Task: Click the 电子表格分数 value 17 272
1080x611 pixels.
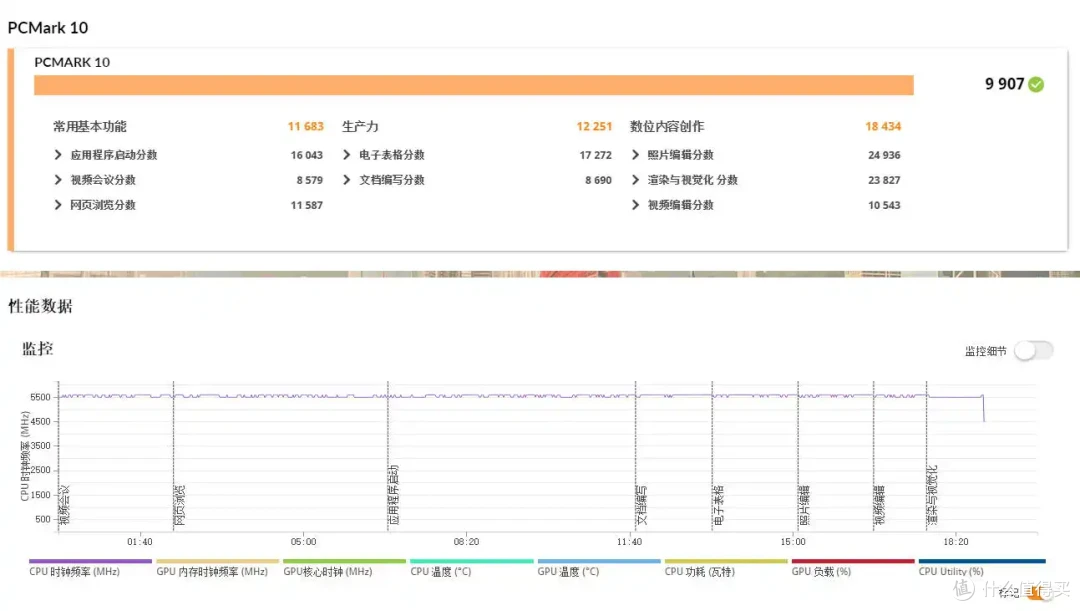Action: (x=595, y=155)
